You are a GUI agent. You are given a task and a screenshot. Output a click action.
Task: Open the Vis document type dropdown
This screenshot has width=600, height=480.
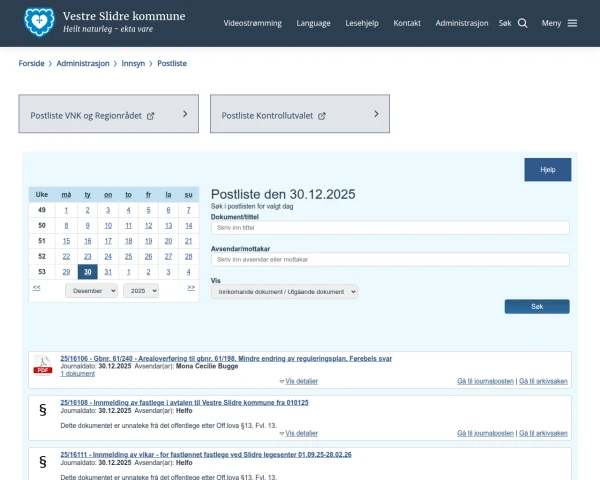[x=284, y=291]
